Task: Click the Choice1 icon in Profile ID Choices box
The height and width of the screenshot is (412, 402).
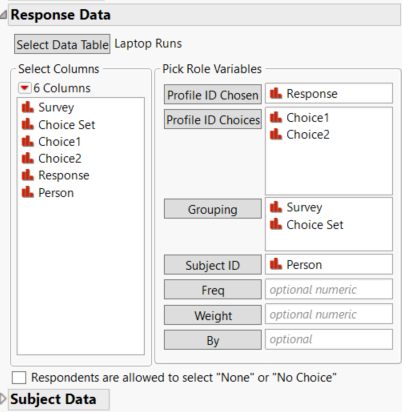Action: tap(276, 117)
